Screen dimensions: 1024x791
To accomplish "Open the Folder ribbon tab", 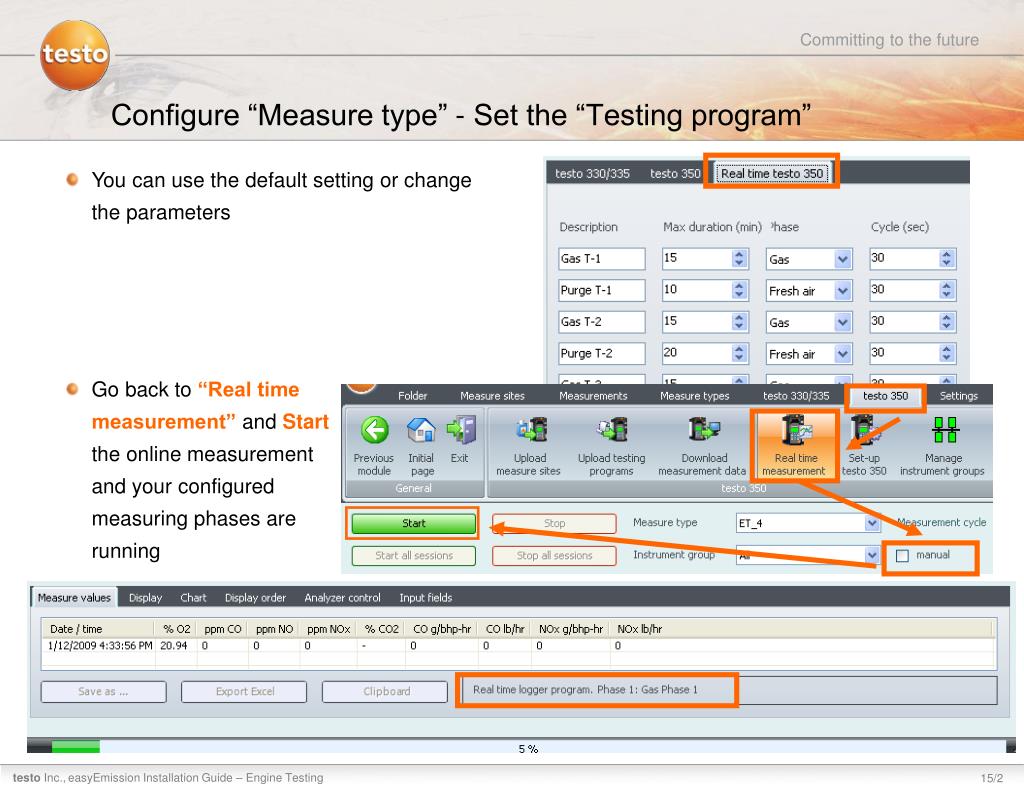I will click(x=413, y=396).
